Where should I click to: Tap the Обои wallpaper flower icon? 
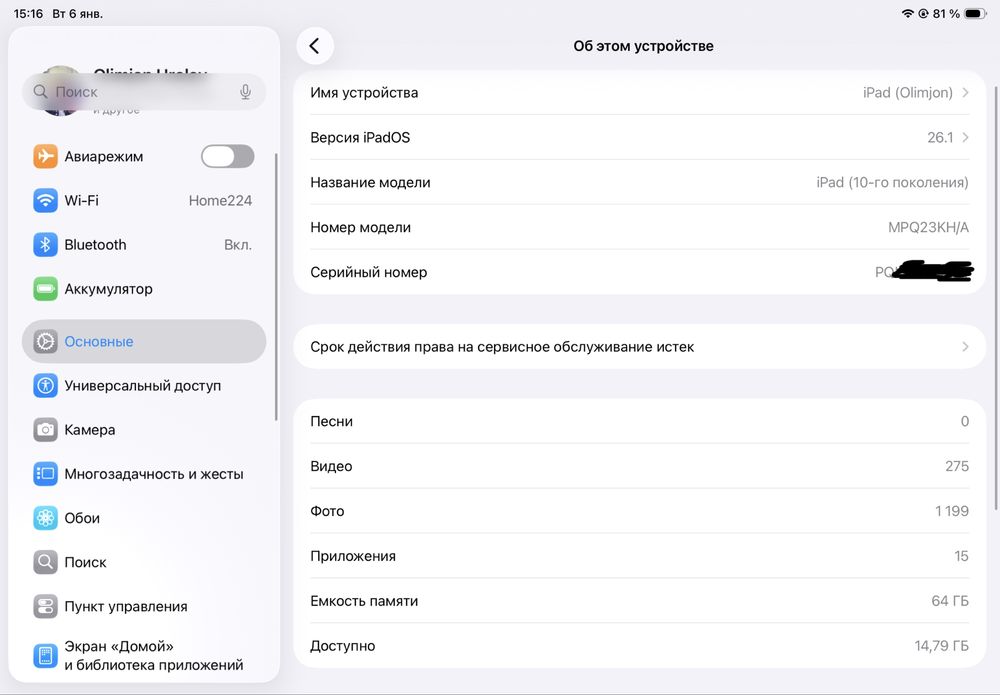pyautogui.click(x=45, y=518)
